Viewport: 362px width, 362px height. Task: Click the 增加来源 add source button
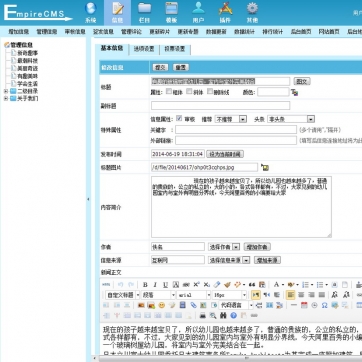pyautogui.click(x=267, y=260)
